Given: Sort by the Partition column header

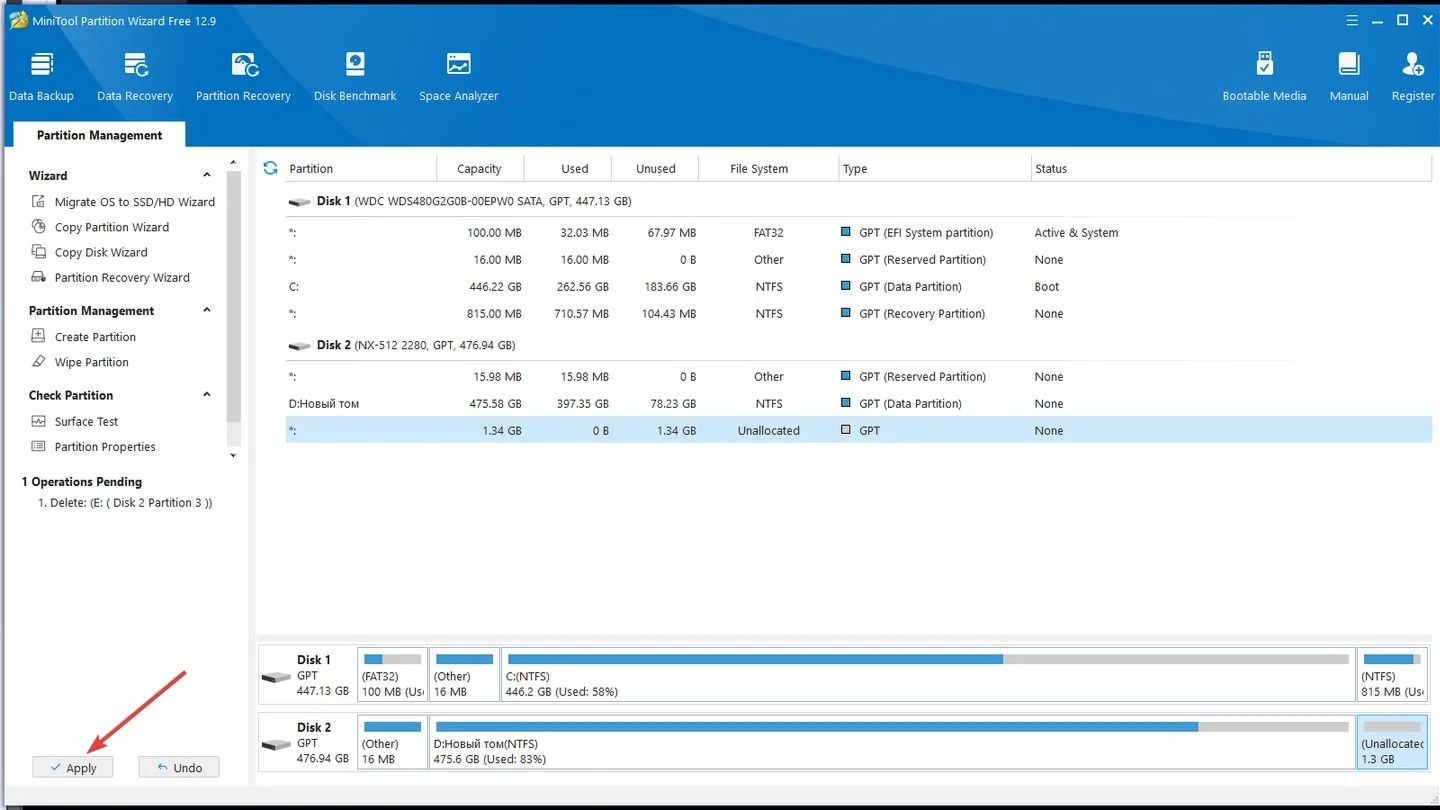Looking at the screenshot, I should tap(360, 169).
